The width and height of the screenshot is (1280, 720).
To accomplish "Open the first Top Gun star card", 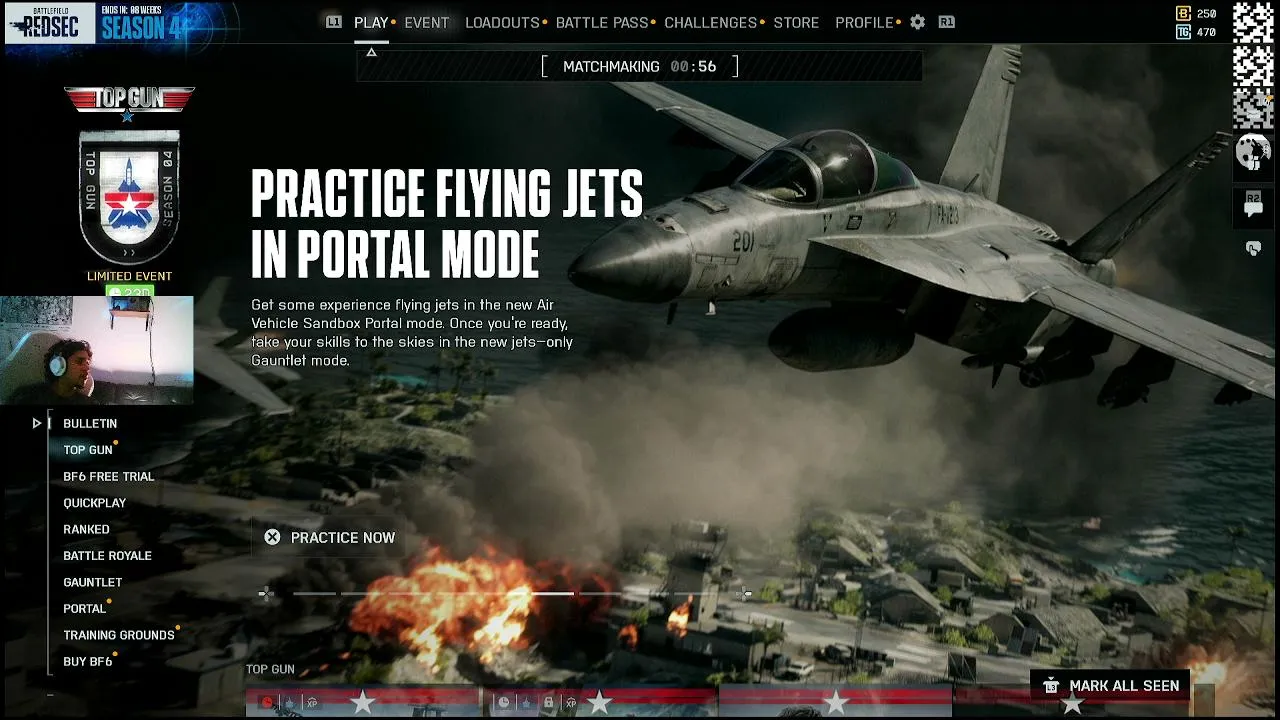I will click(363, 703).
